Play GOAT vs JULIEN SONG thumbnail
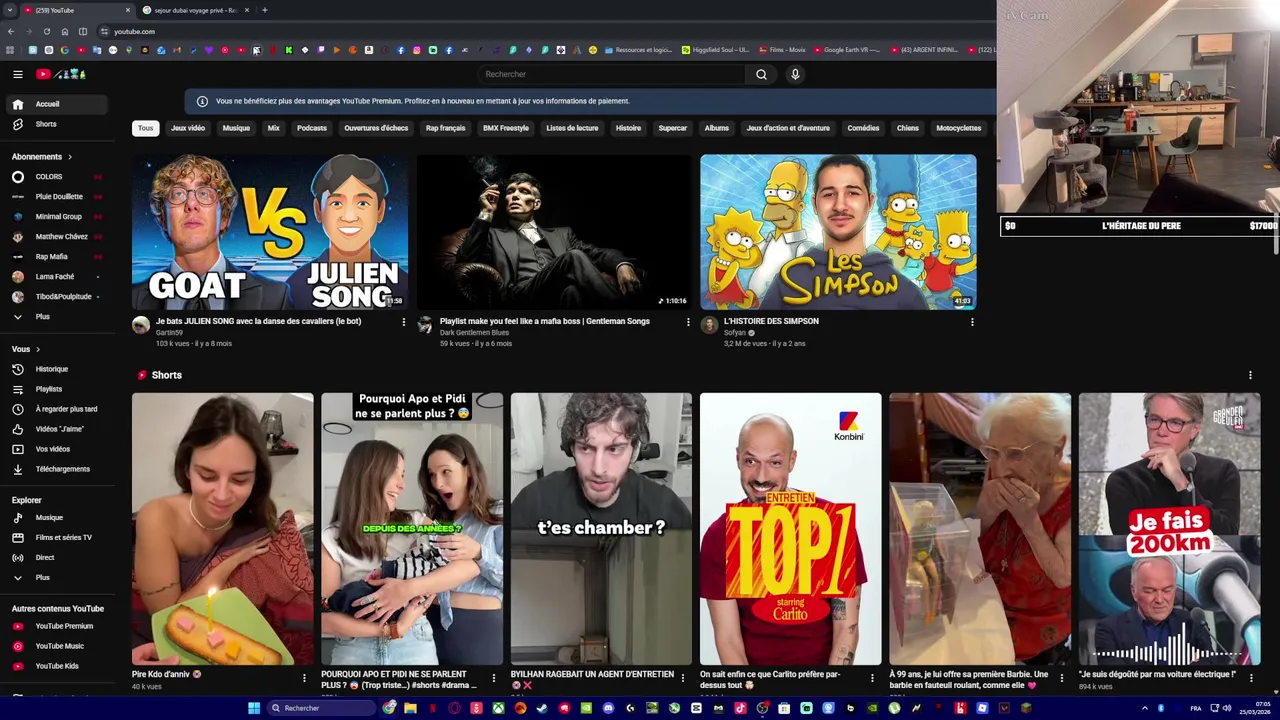Viewport: 1280px width, 720px height. pos(270,232)
